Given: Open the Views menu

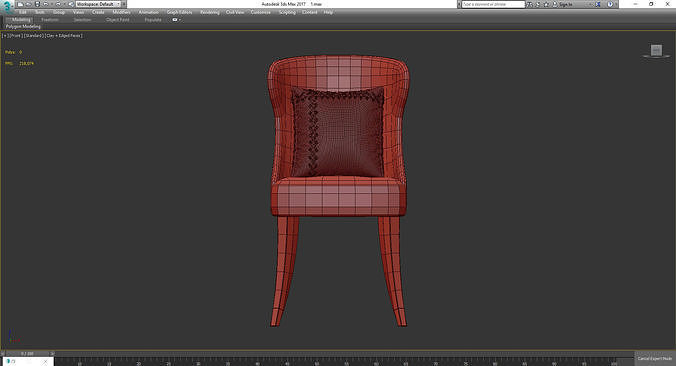Looking at the screenshot, I should [78, 12].
